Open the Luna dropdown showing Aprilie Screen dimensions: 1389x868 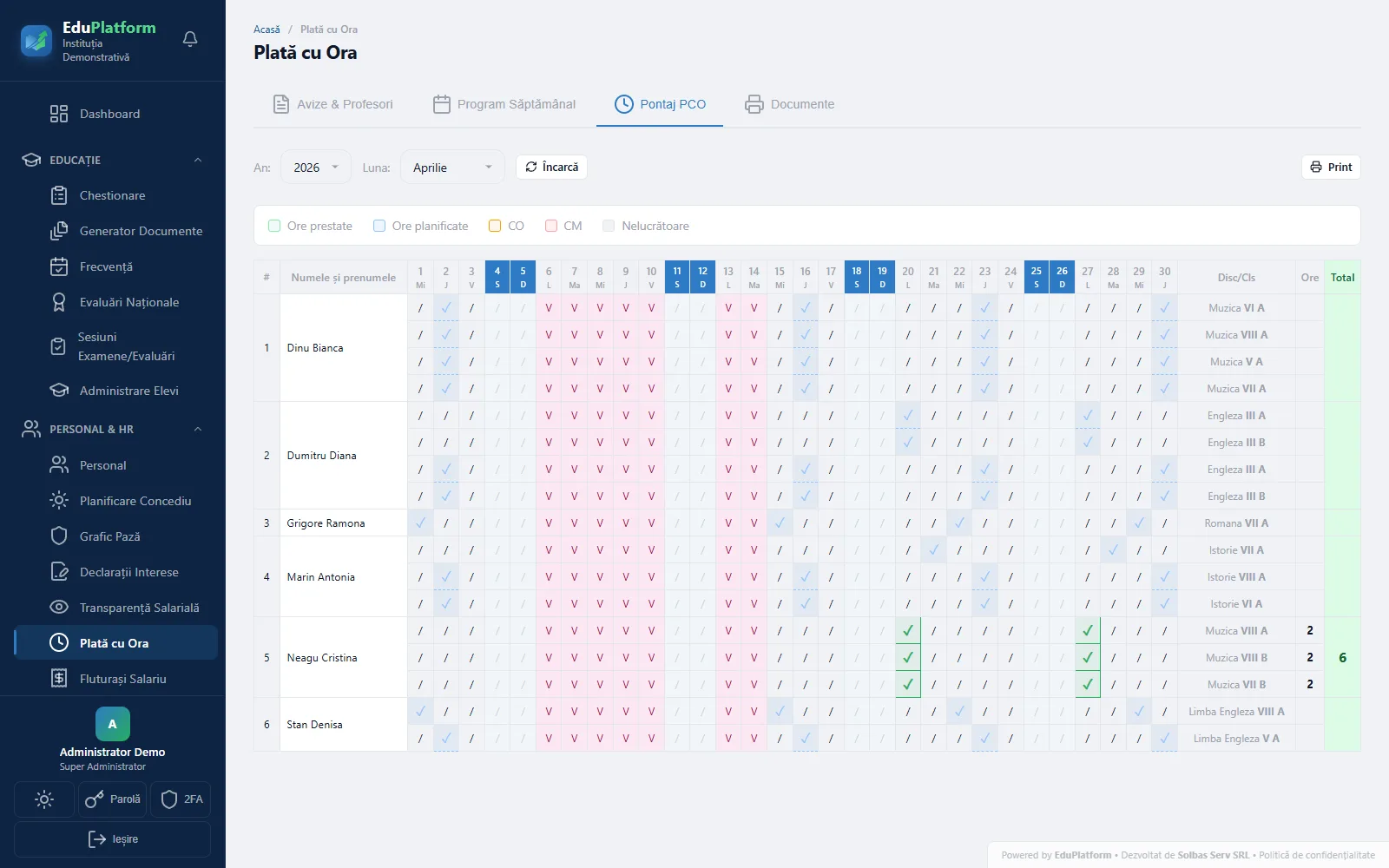[452, 168]
